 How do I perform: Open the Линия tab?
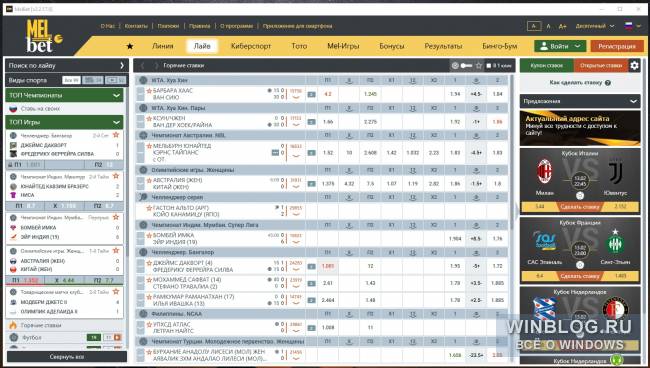pyautogui.click(x=162, y=46)
